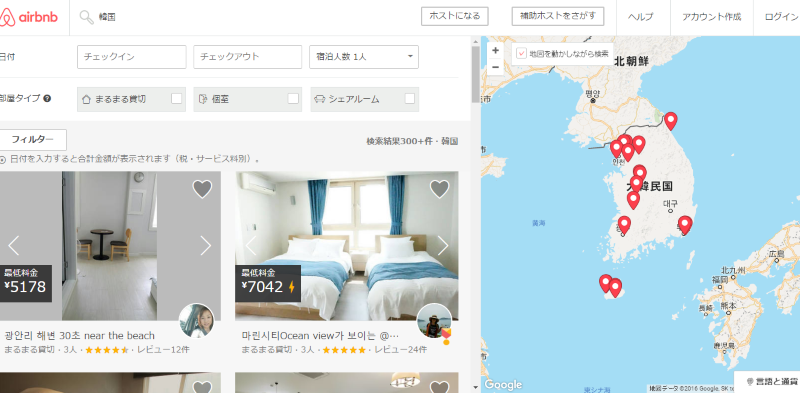Open the Airbnb logo home link

[29, 17]
